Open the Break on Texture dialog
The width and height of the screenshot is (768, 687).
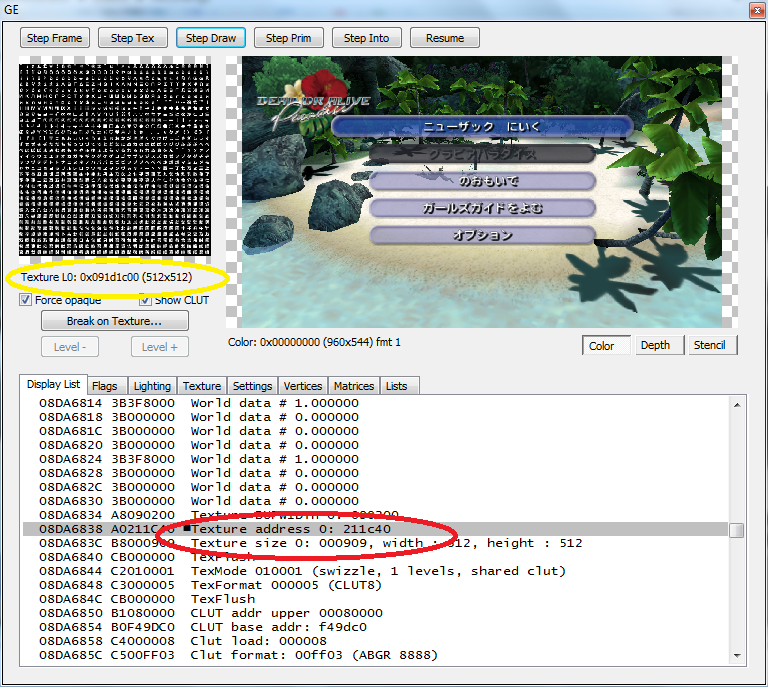pyautogui.click(x=114, y=322)
